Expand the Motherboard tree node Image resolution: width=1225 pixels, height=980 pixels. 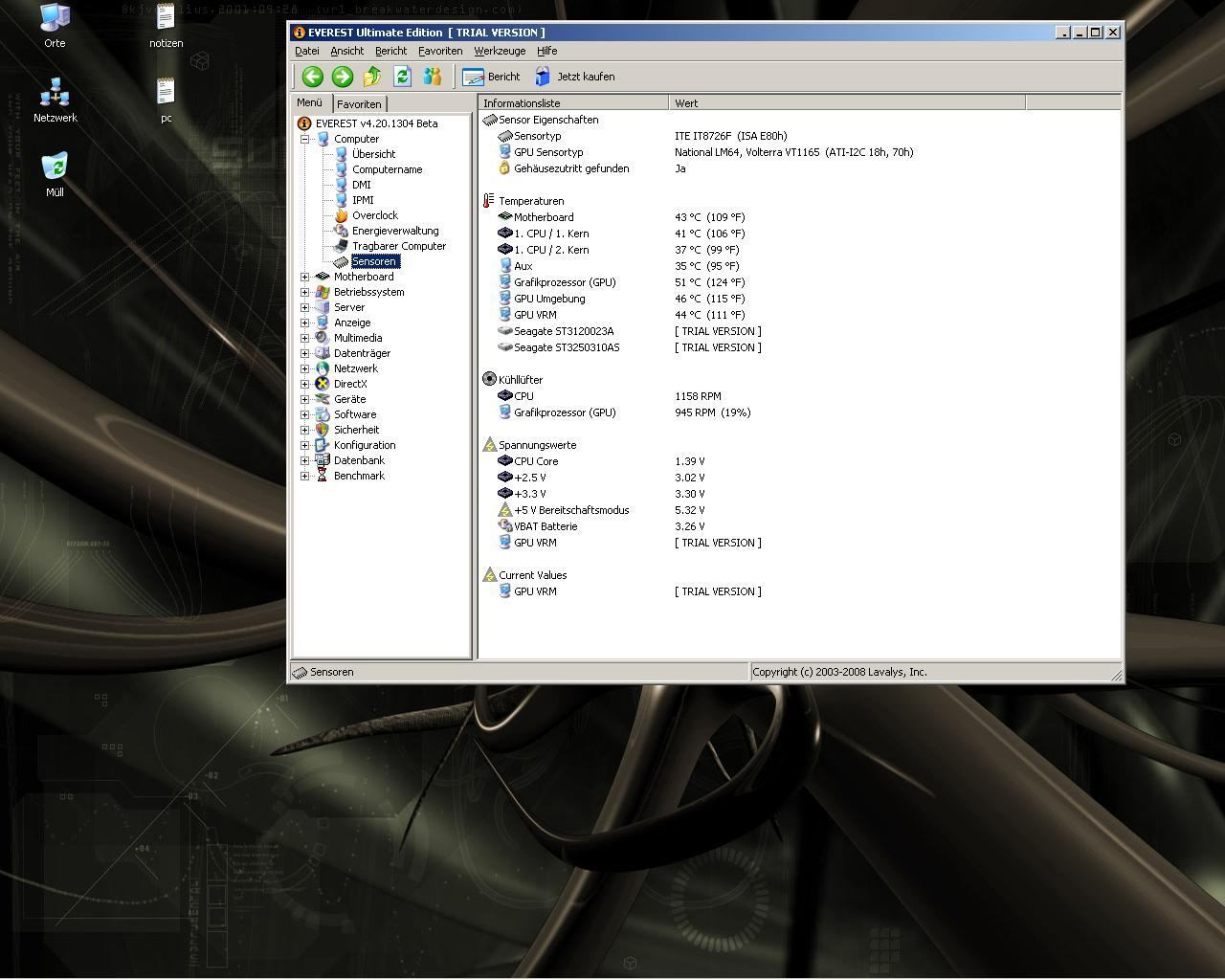[305, 277]
